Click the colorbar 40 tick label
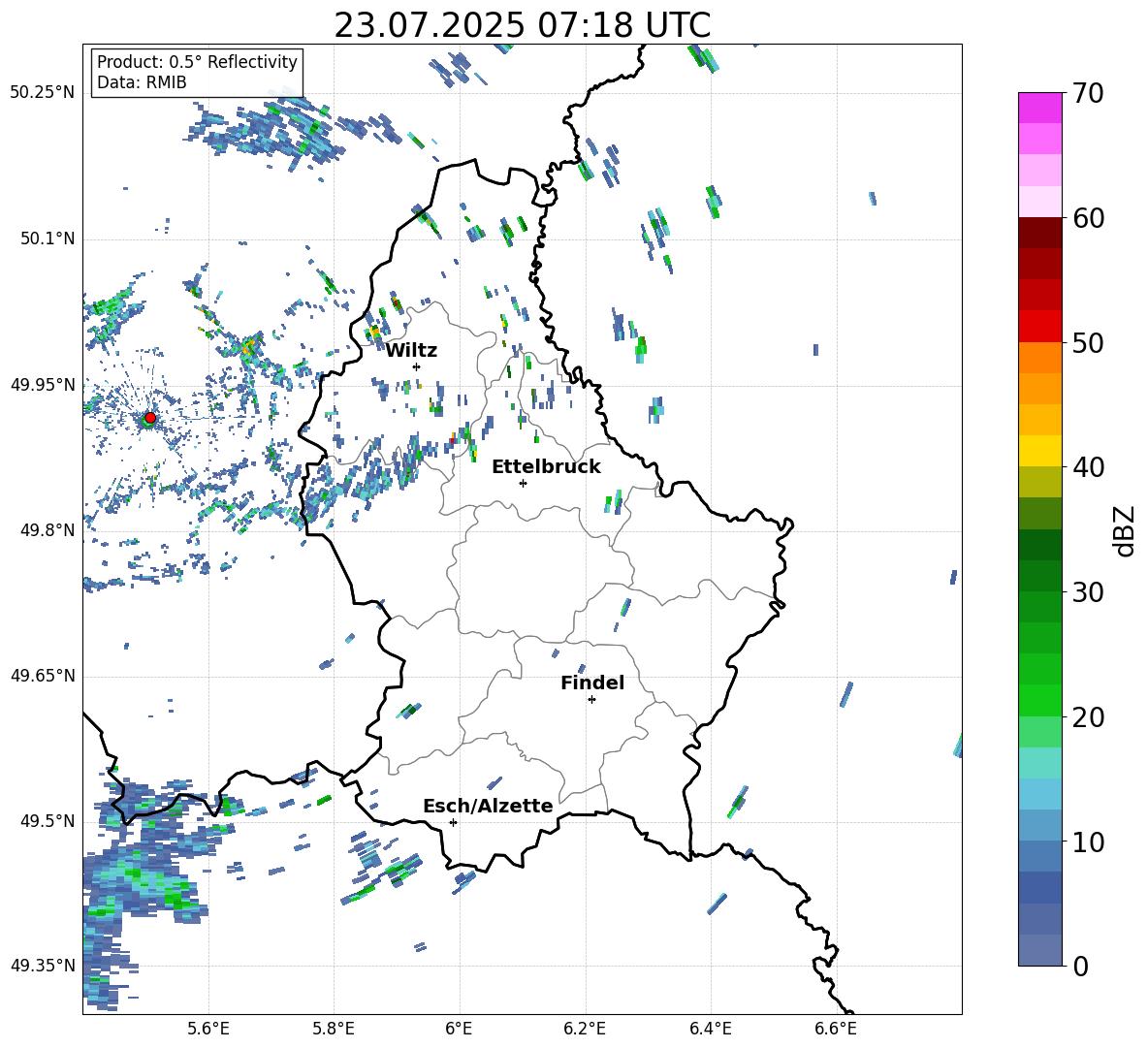The image size is (1148, 1048). coord(1088,467)
